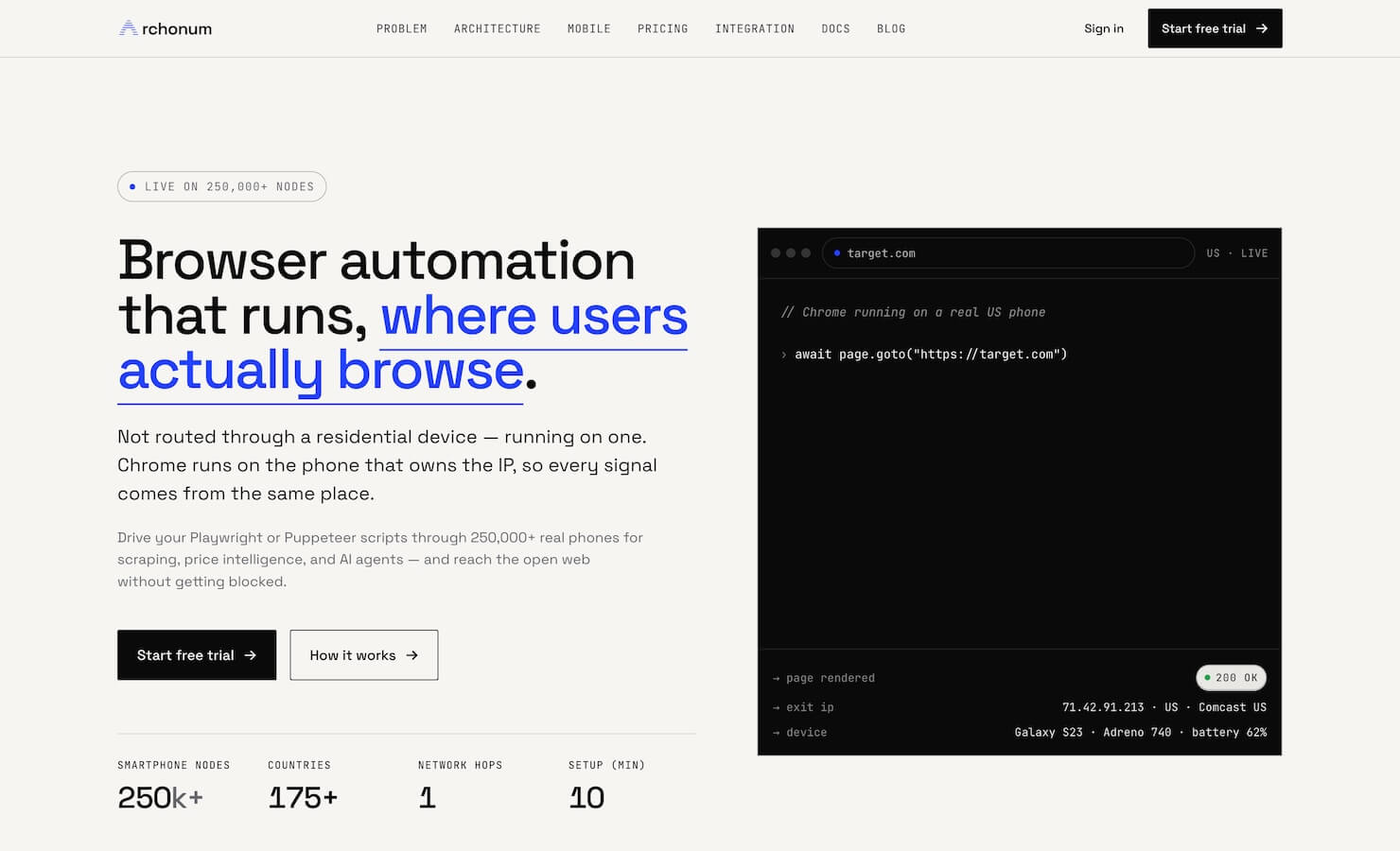
Task: Click the US · LIVE indicator text
Action: [1237, 253]
